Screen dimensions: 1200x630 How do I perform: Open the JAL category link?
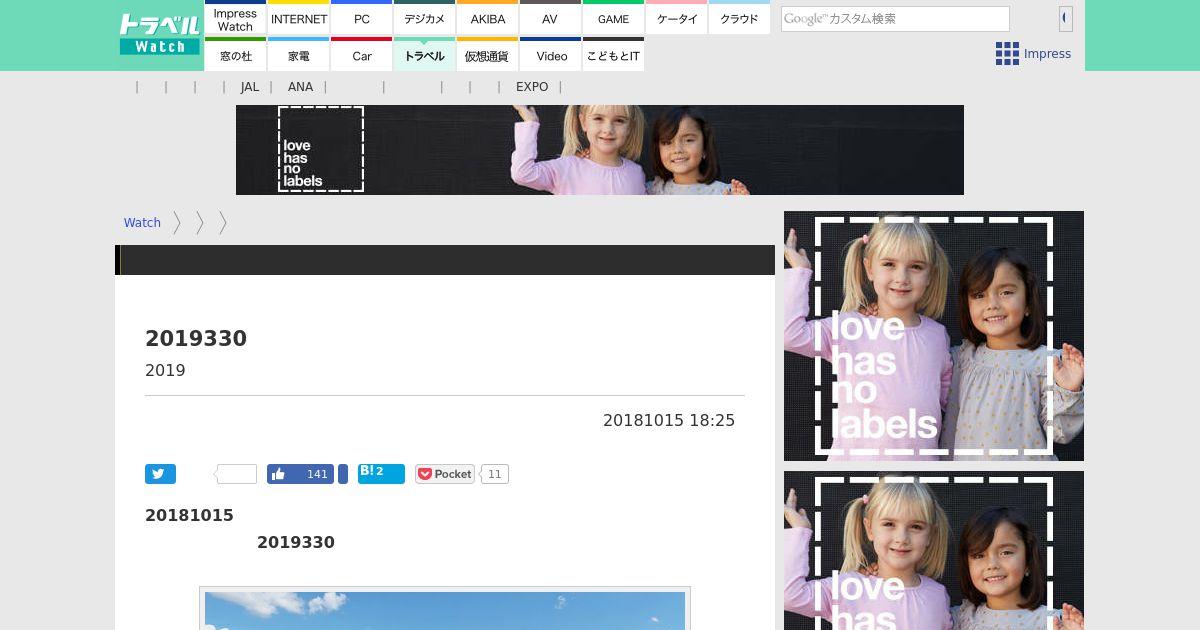(250, 87)
